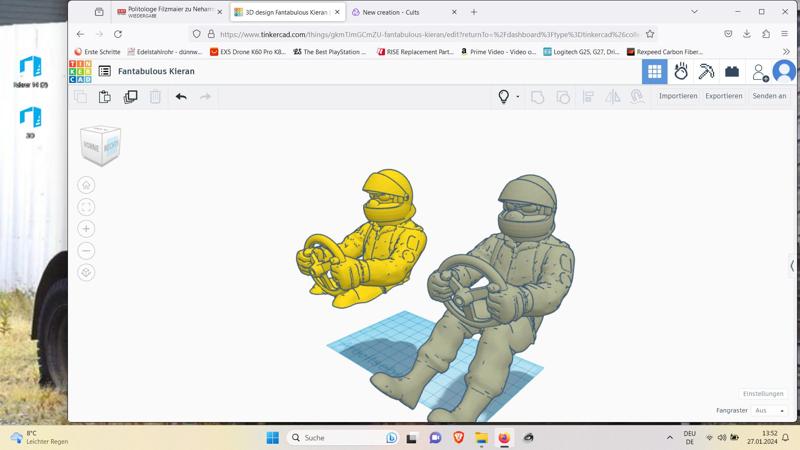Screen dimensions: 800x450
Task: Open the Erste Schritte bookmark
Action: click(x=97, y=52)
